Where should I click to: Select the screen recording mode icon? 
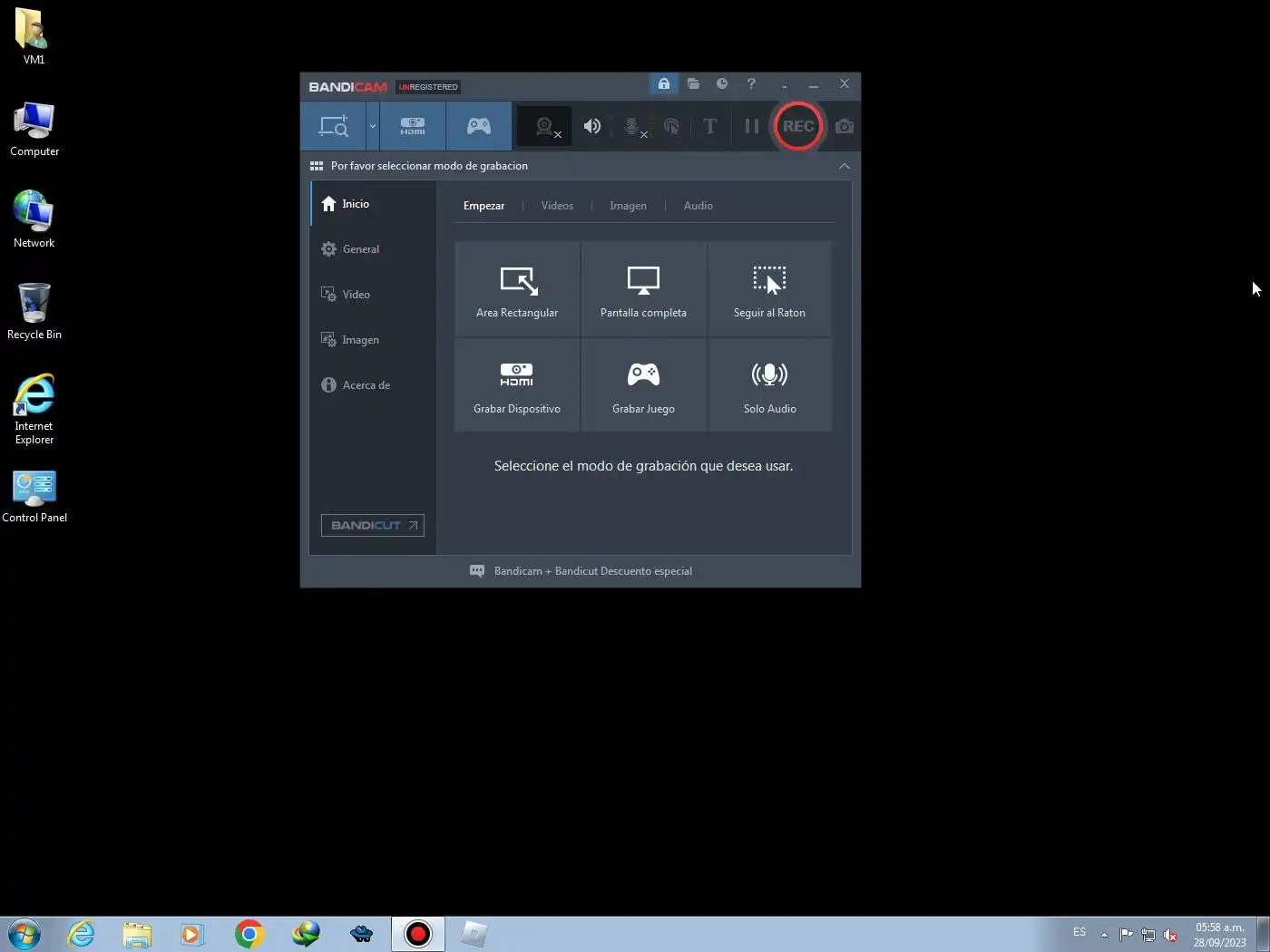tap(333, 126)
